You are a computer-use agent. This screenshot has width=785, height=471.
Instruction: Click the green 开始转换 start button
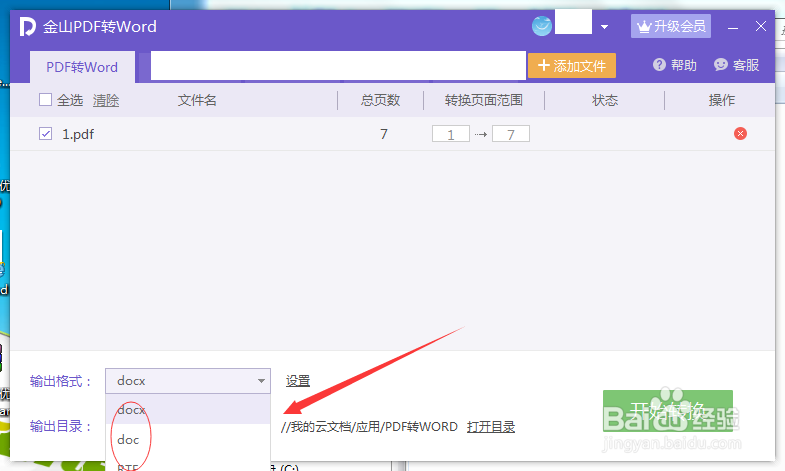coord(668,411)
